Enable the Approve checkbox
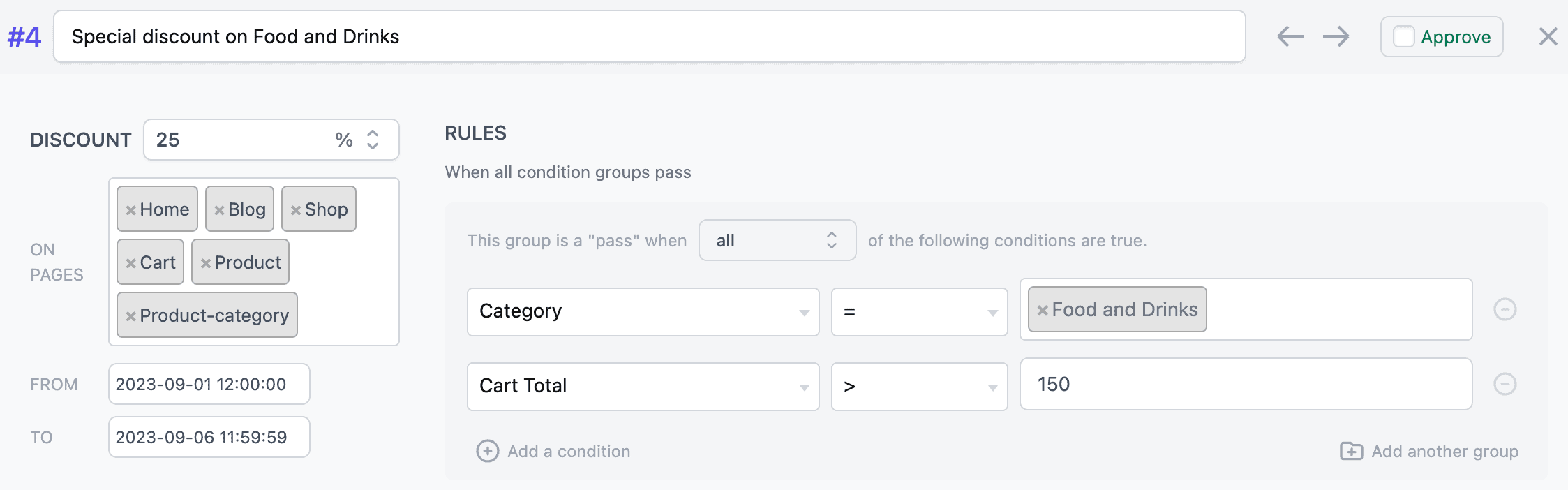The width and height of the screenshot is (1568, 490). 1404,36
